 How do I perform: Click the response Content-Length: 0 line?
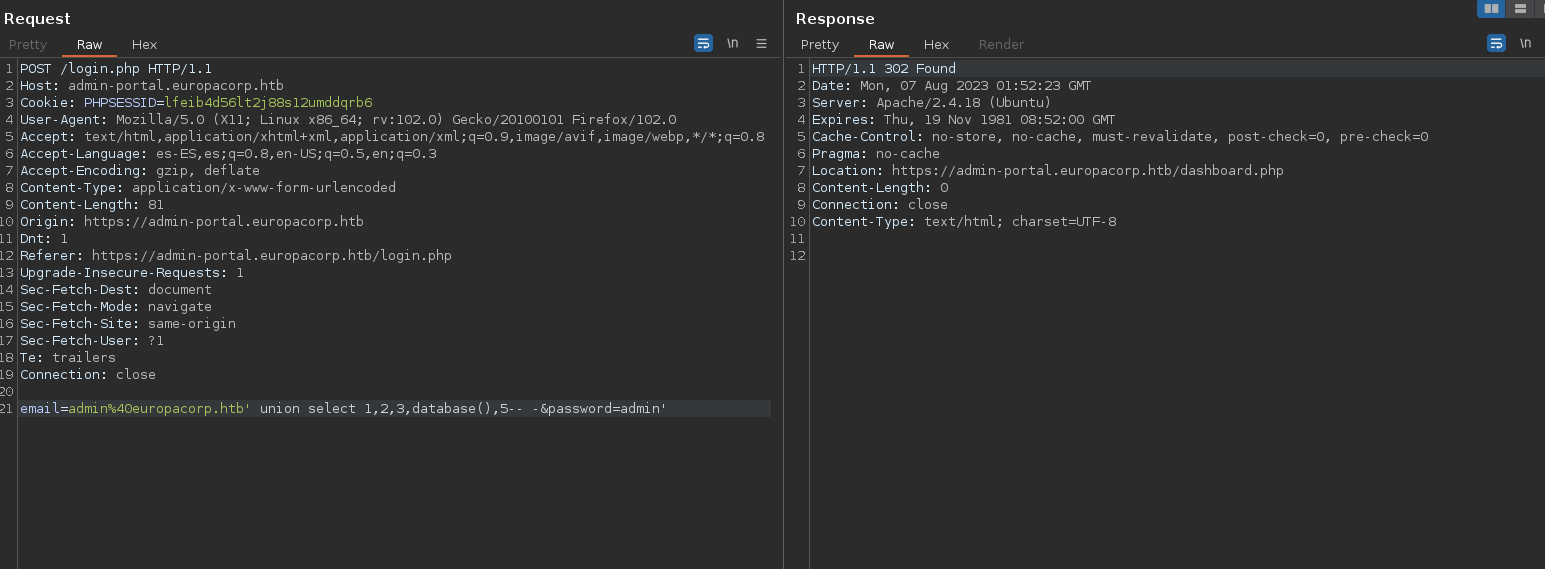(880, 187)
